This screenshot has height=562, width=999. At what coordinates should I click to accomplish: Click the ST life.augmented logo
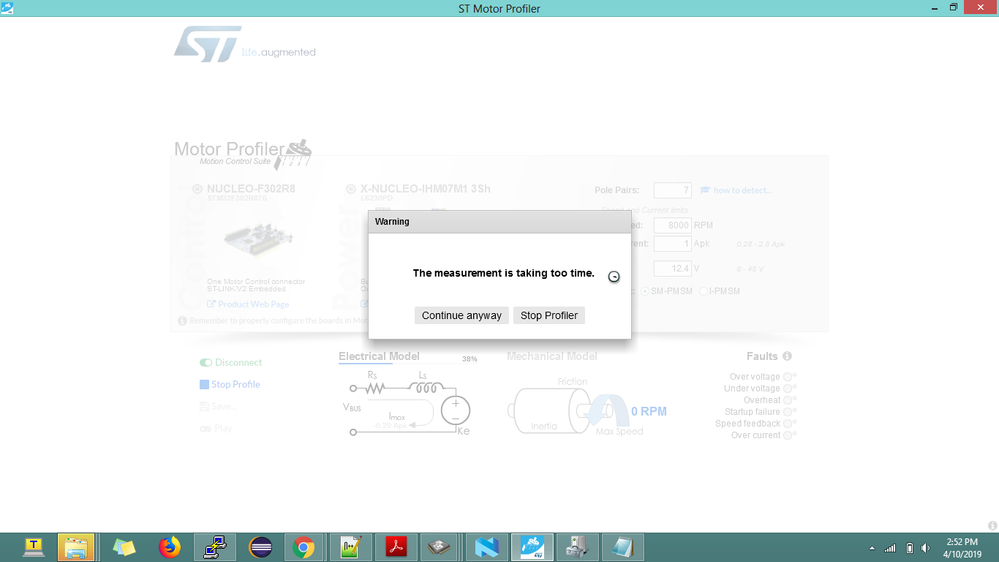pyautogui.click(x=245, y=44)
